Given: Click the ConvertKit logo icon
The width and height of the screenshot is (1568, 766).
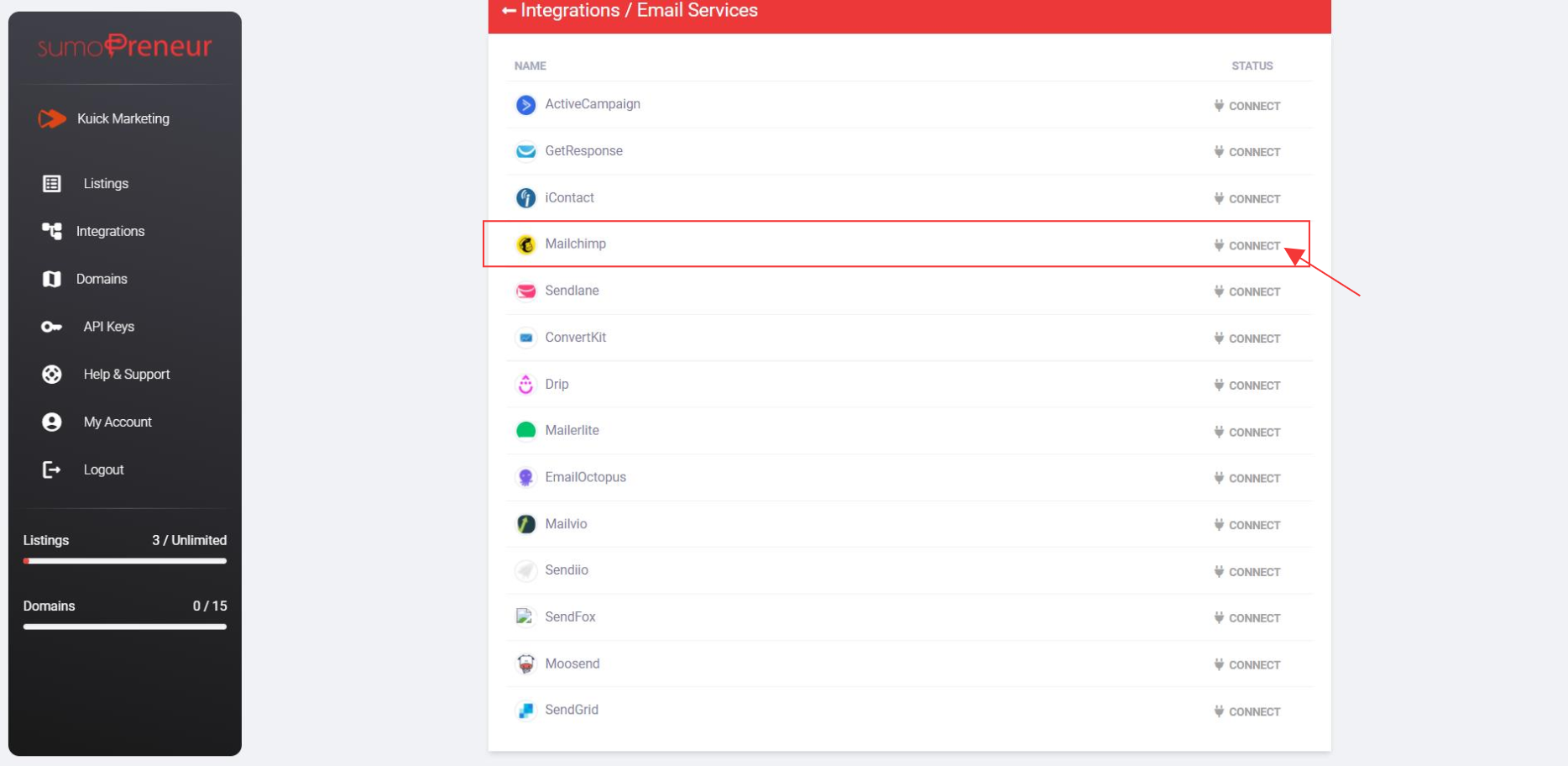Looking at the screenshot, I should [526, 338].
